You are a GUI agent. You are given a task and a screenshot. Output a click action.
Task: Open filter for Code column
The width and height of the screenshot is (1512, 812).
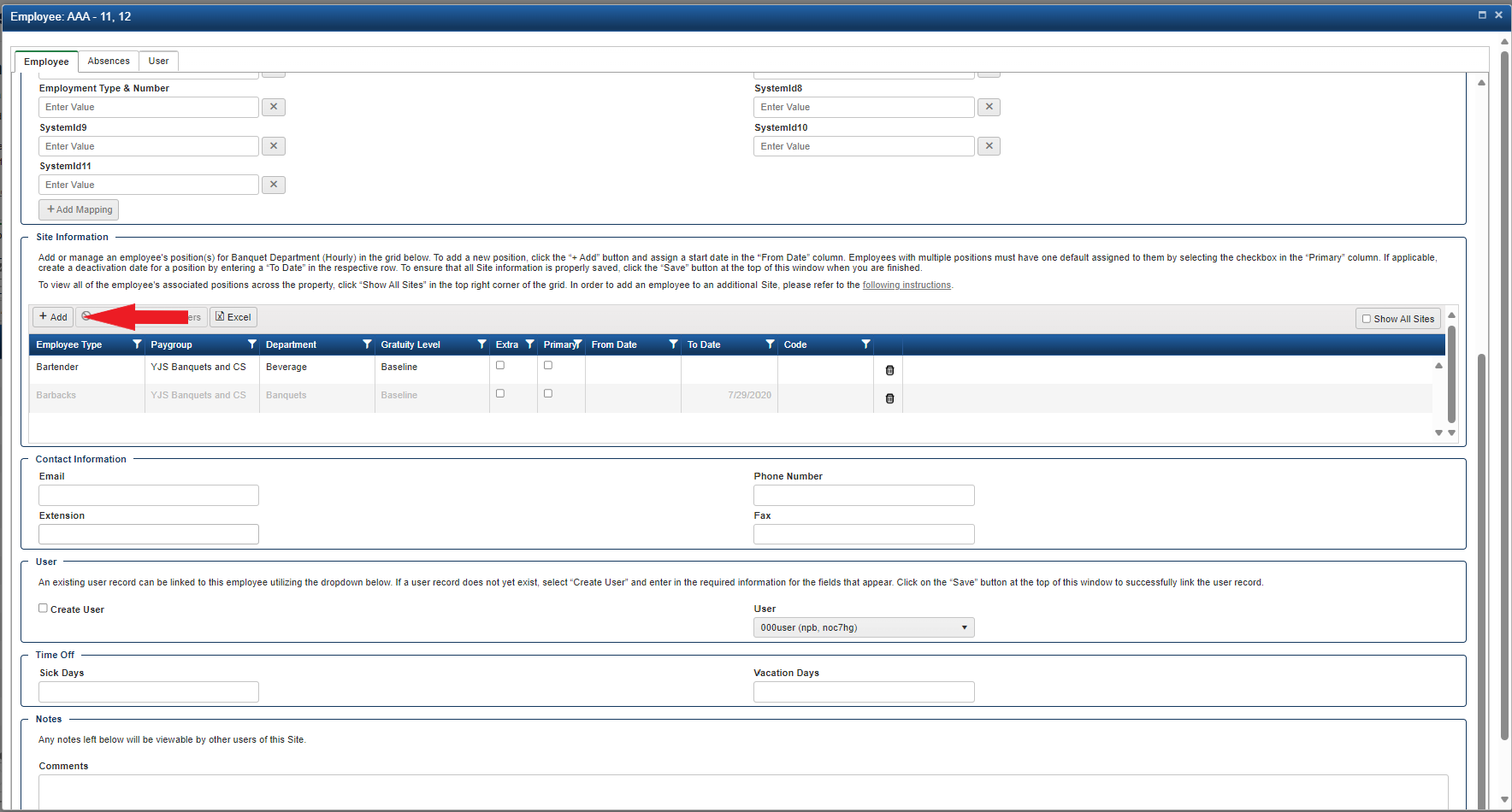[x=865, y=344]
